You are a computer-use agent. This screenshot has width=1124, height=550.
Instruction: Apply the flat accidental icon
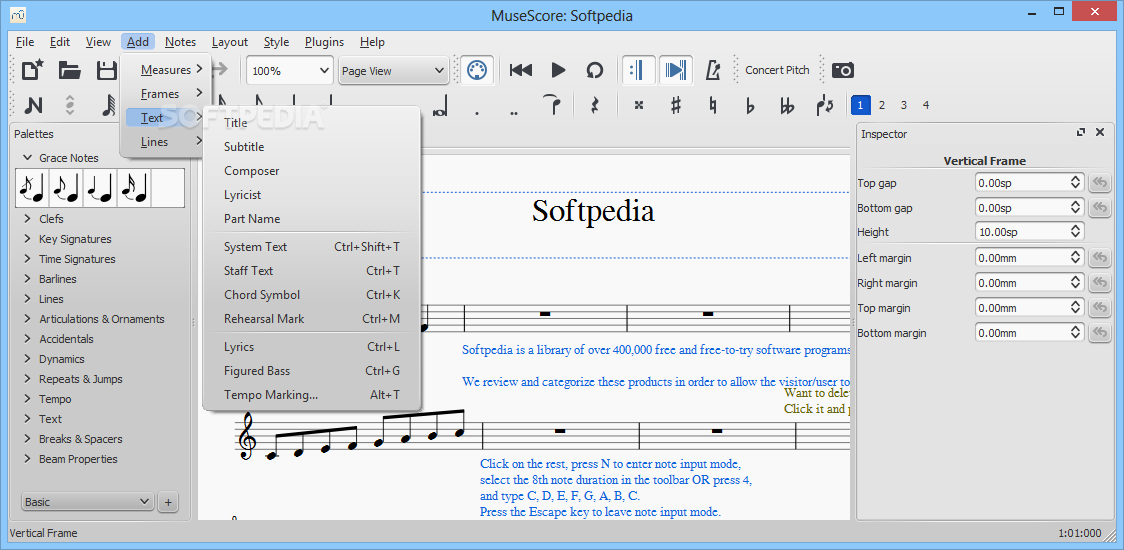coord(750,105)
